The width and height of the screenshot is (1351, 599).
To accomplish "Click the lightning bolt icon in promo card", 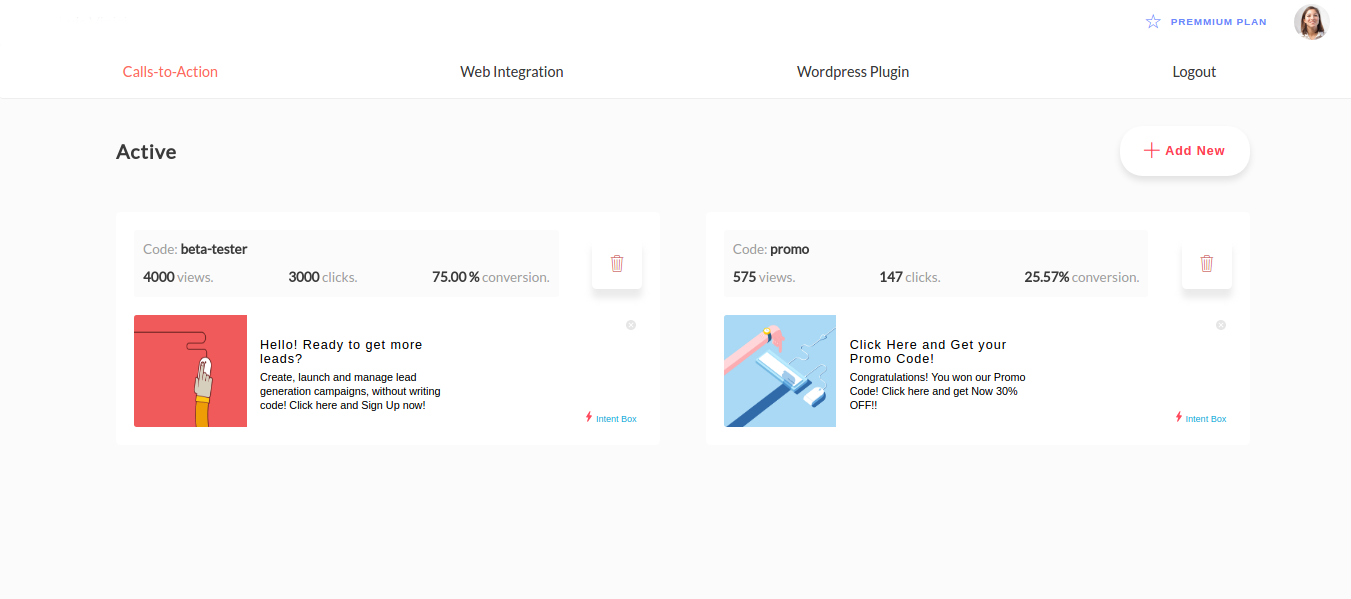I will coord(1179,417).
